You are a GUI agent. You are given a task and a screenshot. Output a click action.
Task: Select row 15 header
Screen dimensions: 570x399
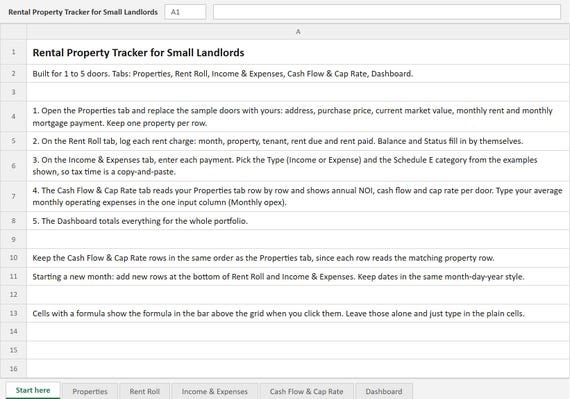(x=13, y=350)
